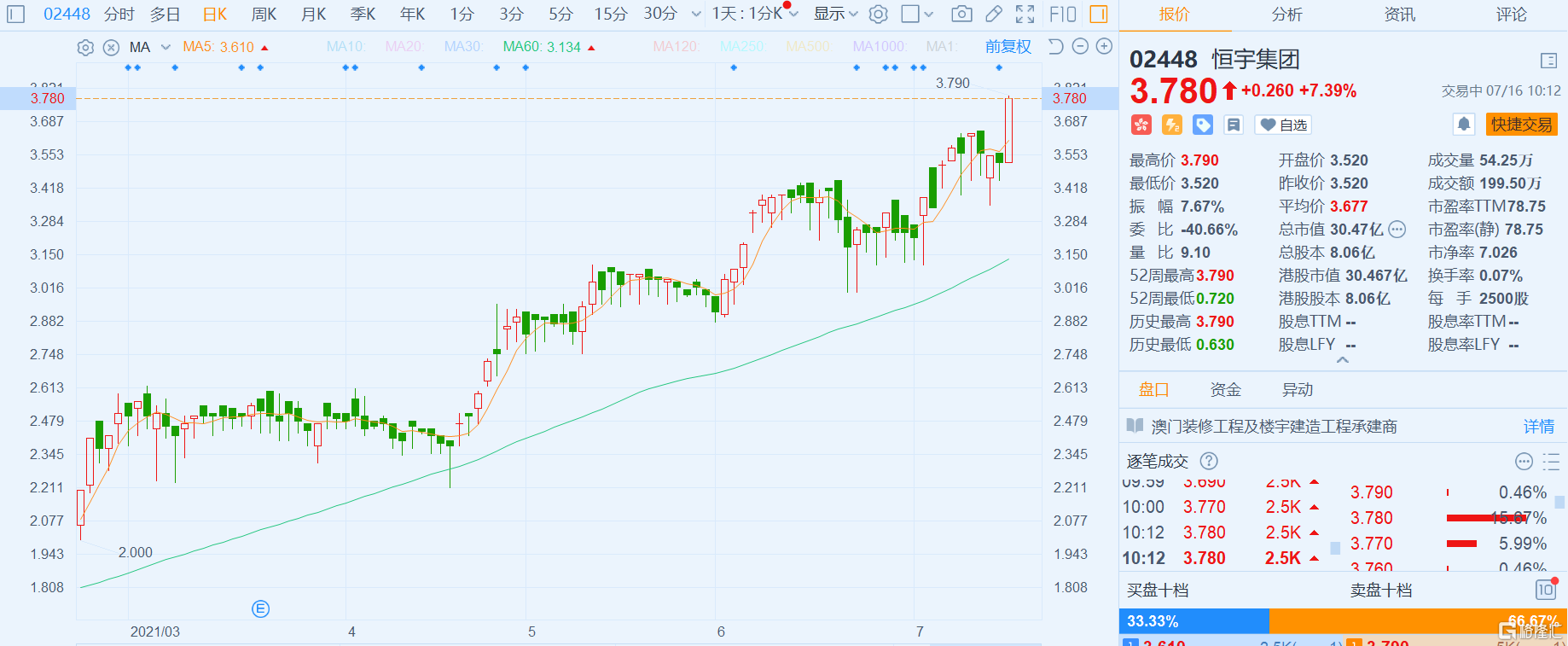Take a chart screenshot with camera icon
The width and height of the screenshot is (1568, 646).
click(x=961, y=14)
